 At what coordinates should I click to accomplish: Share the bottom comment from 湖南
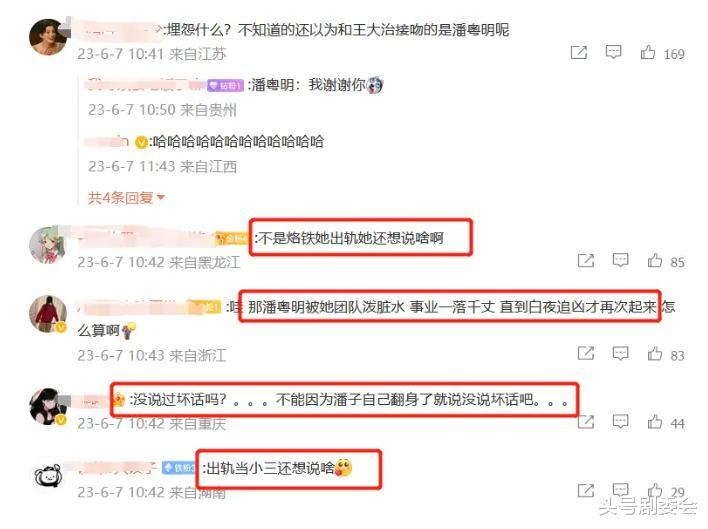[586, 490]
